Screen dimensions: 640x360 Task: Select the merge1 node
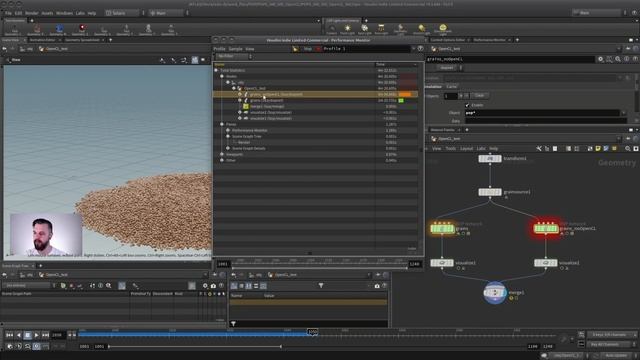[x=495, y=293]
